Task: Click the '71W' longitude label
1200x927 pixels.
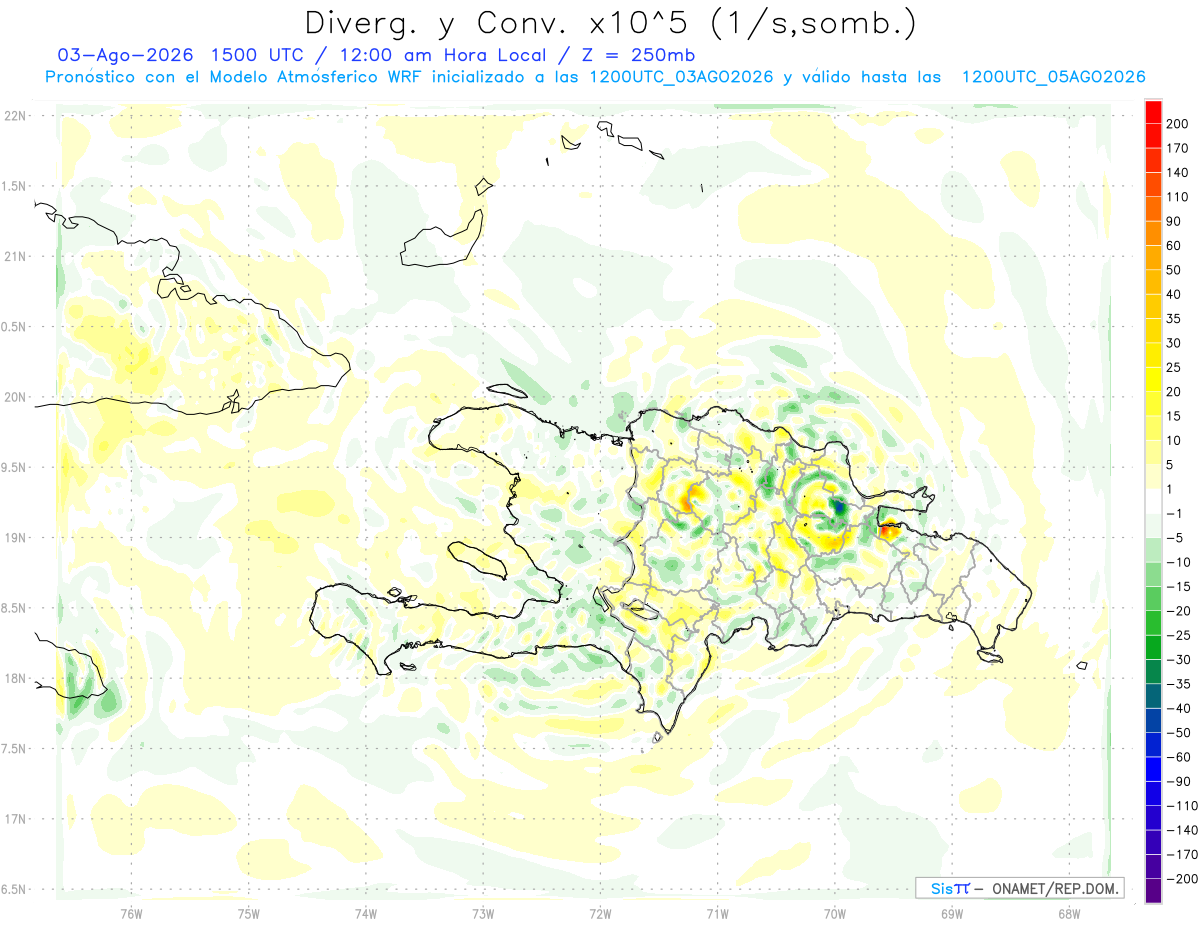Action: click(x=717, y=912)
